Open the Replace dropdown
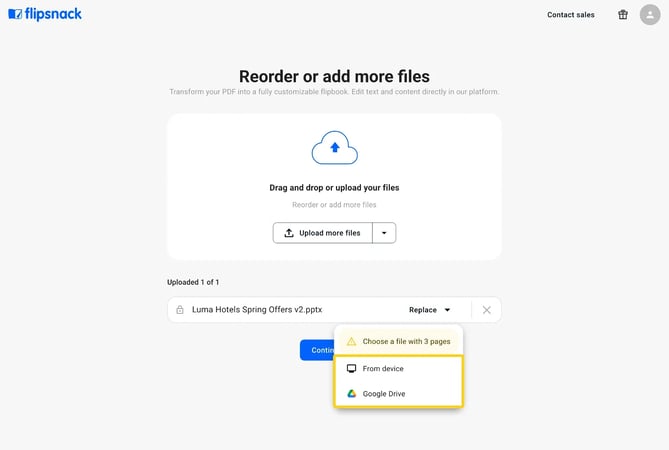Image resolution: width=669 pixels, height=450 pixels. click(430, 310)
